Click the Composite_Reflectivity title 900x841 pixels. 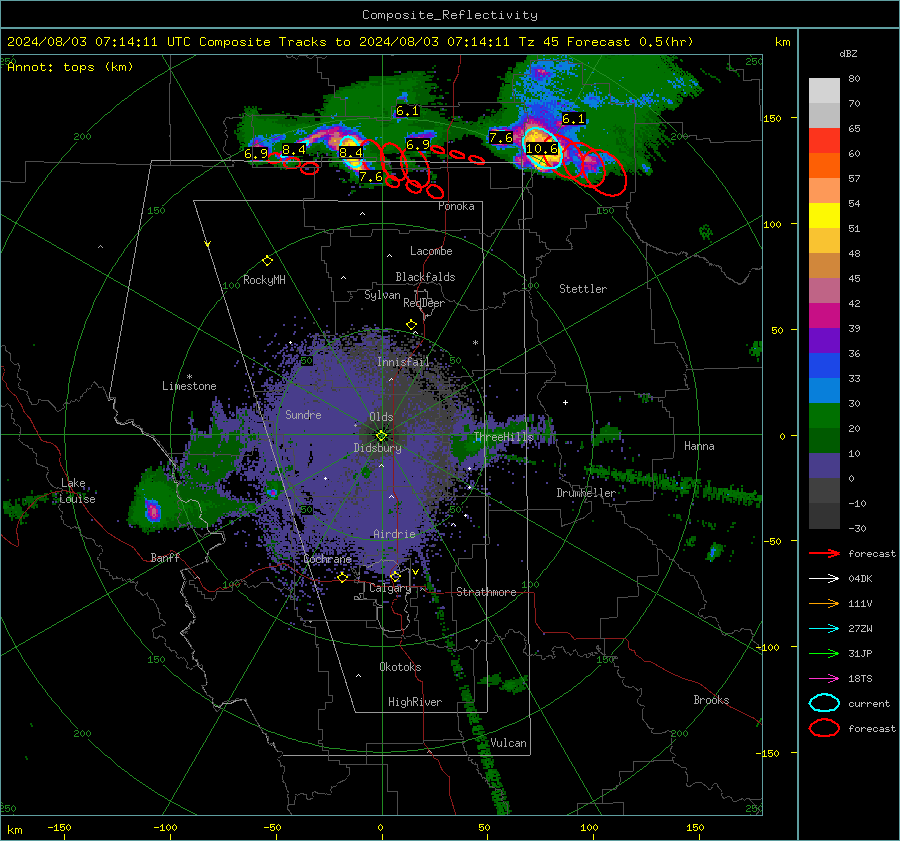pos(450,15)
